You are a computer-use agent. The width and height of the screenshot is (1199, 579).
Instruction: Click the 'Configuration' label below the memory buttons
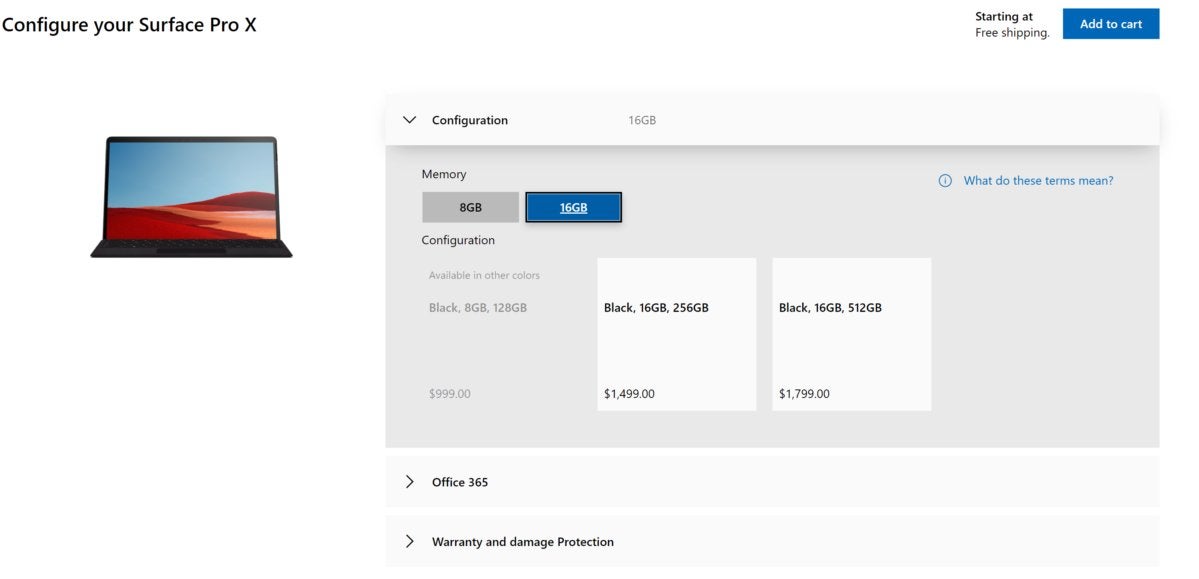point(458,240)
